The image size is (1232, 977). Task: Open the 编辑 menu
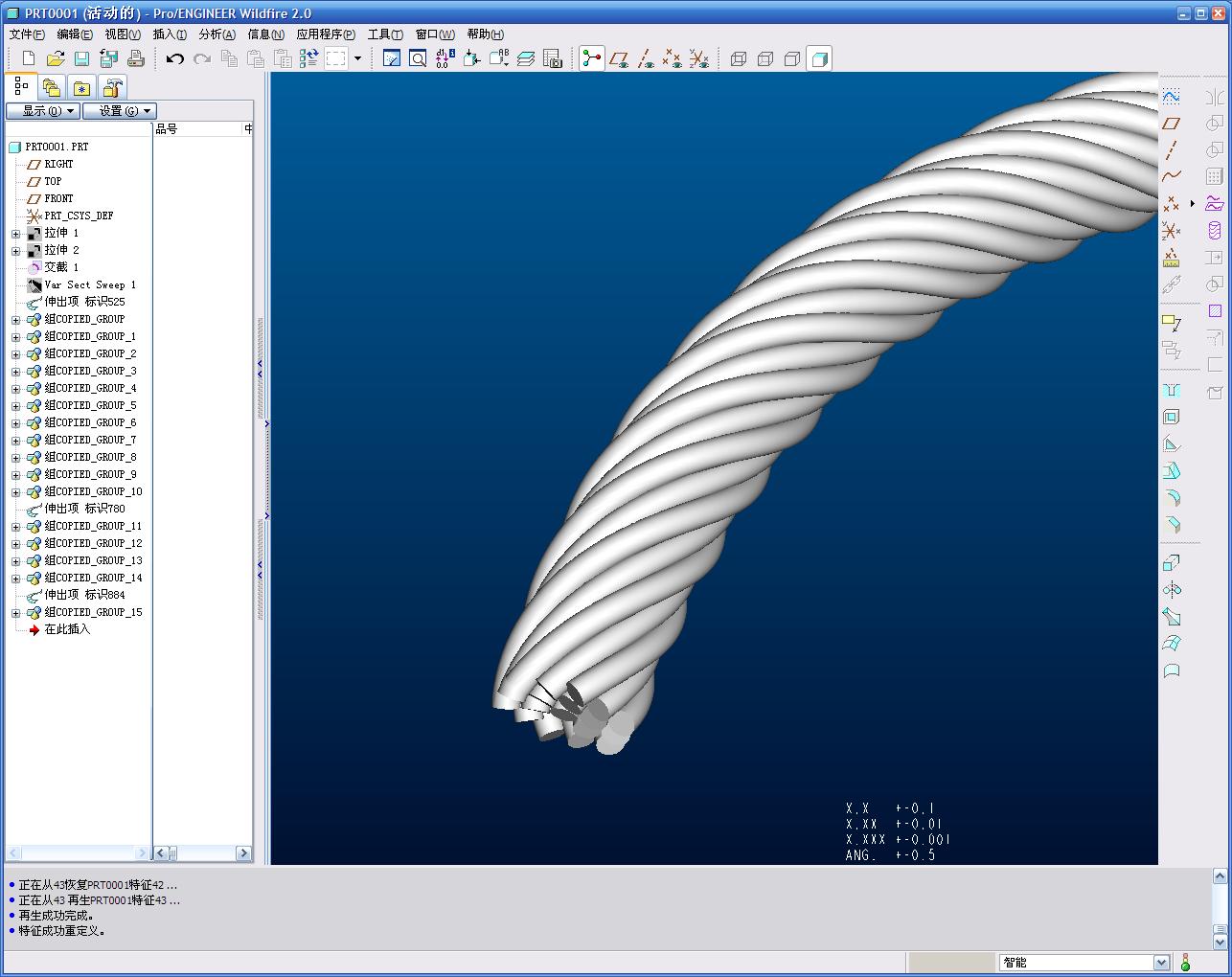point(75,34)
